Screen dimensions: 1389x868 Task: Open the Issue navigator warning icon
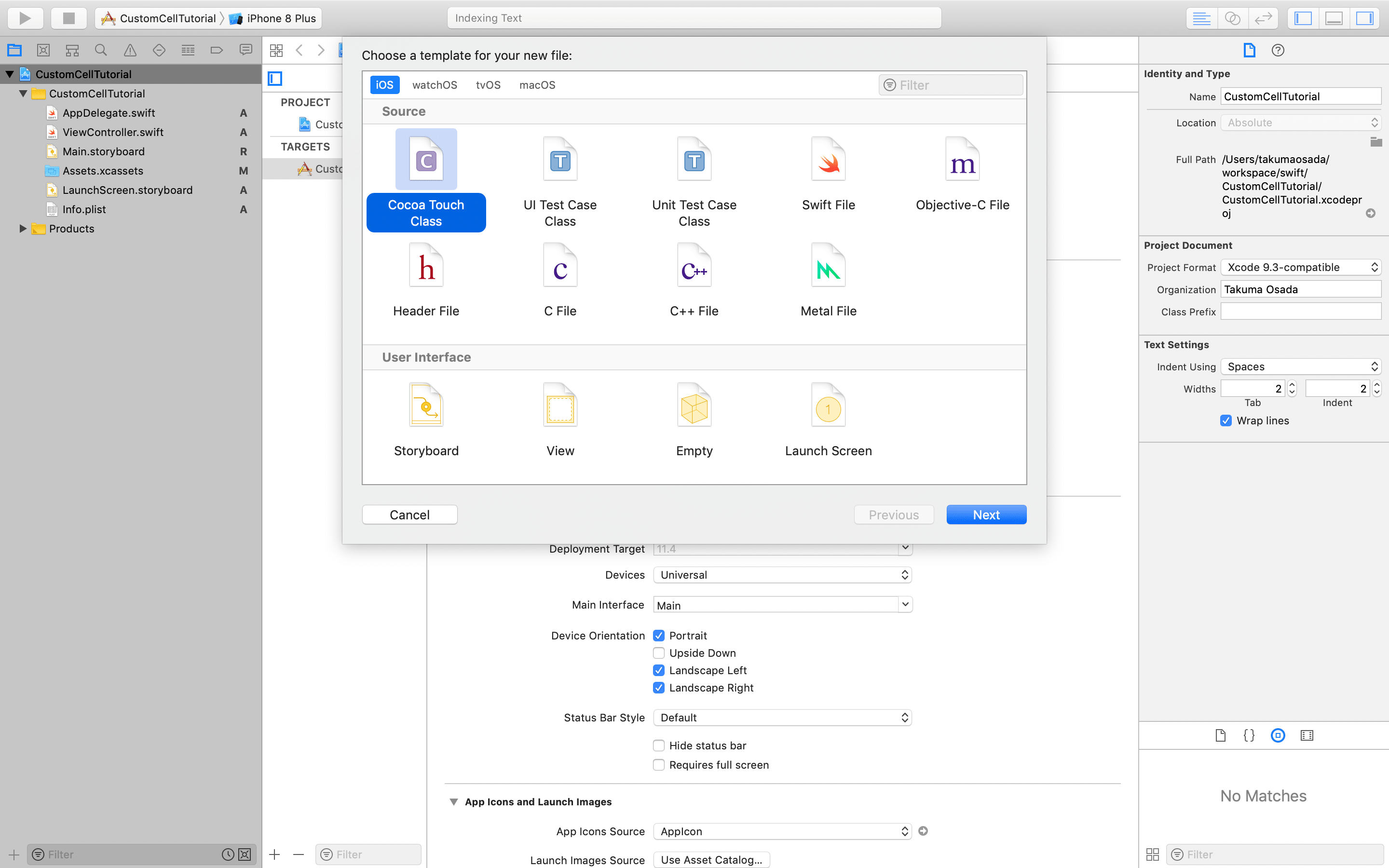(x=130, y=51)
